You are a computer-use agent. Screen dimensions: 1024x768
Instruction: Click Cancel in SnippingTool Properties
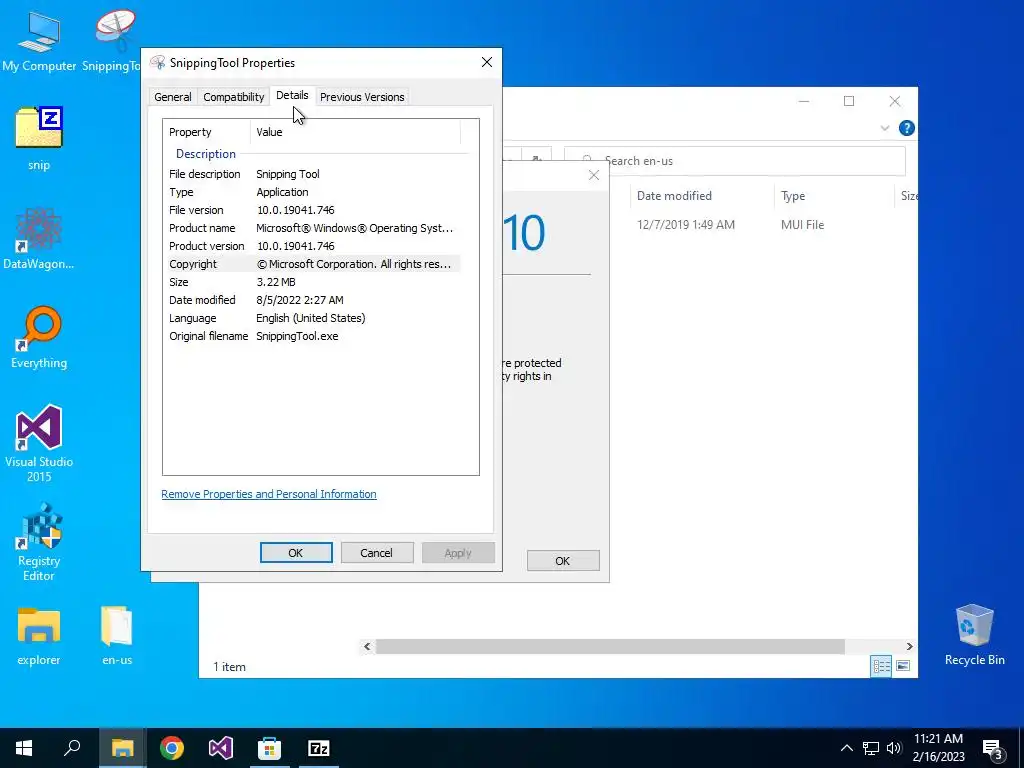377,552
